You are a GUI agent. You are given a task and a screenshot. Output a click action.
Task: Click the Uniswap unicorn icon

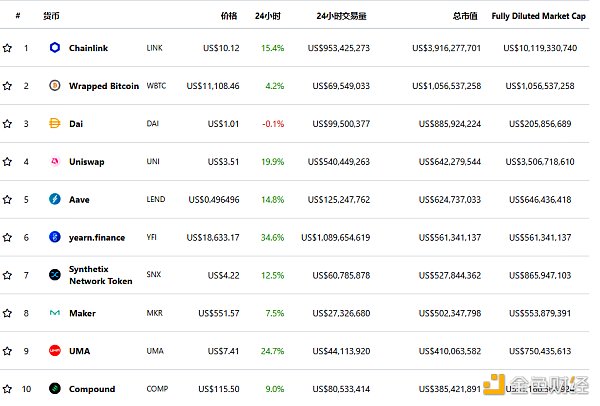click(55, 161)
